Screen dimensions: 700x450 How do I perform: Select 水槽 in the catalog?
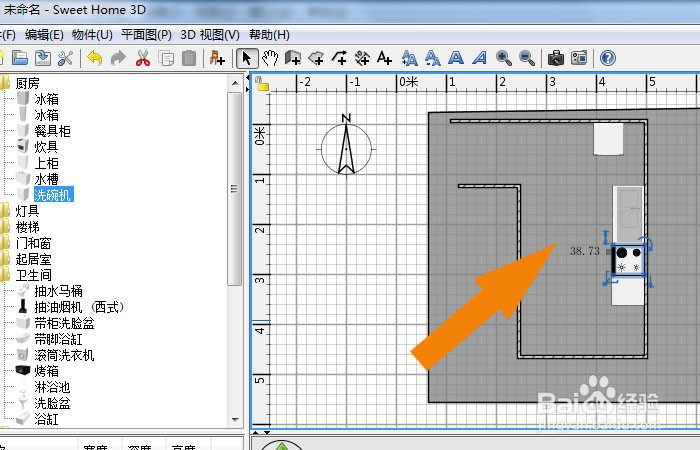pyautogui.click(x=46, y=179)
